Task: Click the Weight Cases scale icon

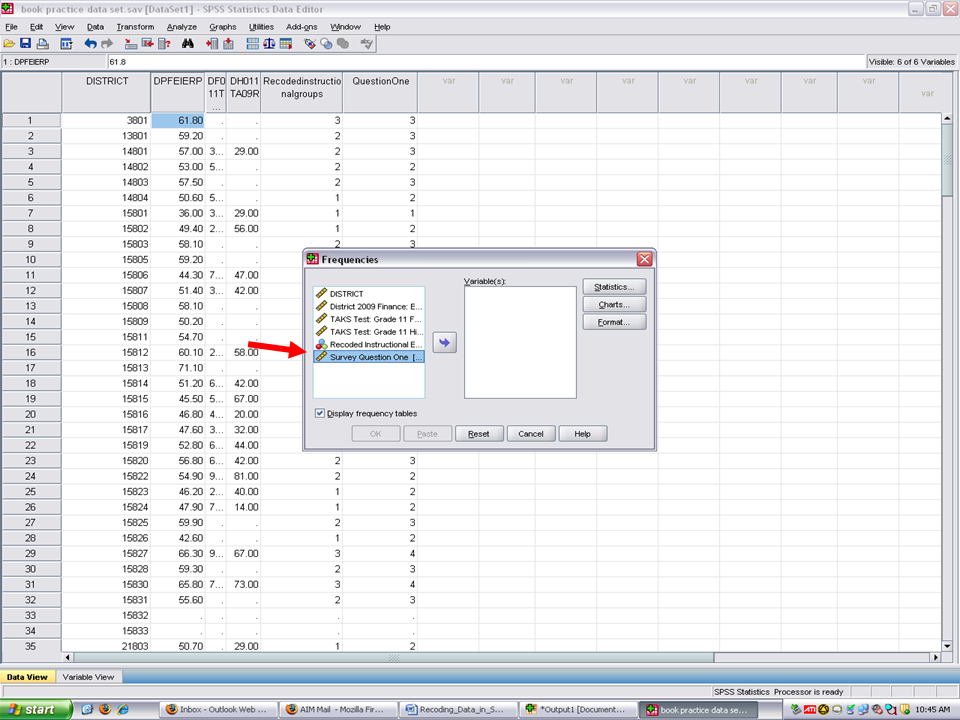Action: (x=269, y=44)
